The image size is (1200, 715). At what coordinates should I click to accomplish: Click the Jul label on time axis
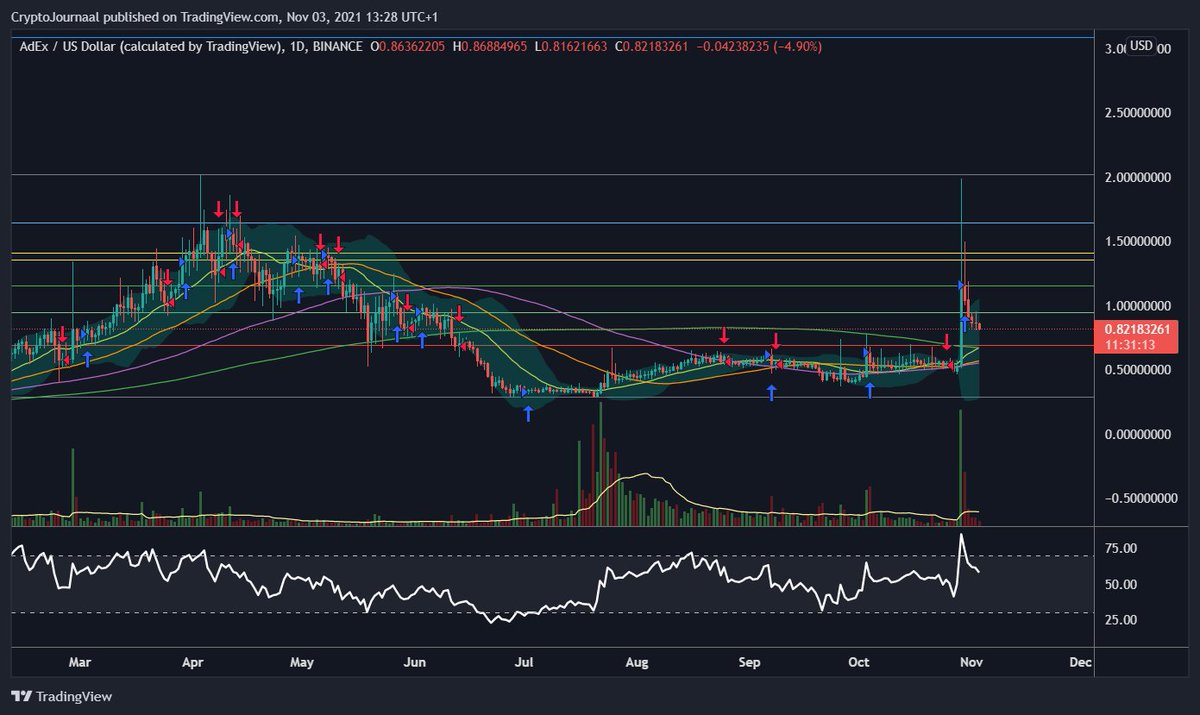[x=526, y=661]
